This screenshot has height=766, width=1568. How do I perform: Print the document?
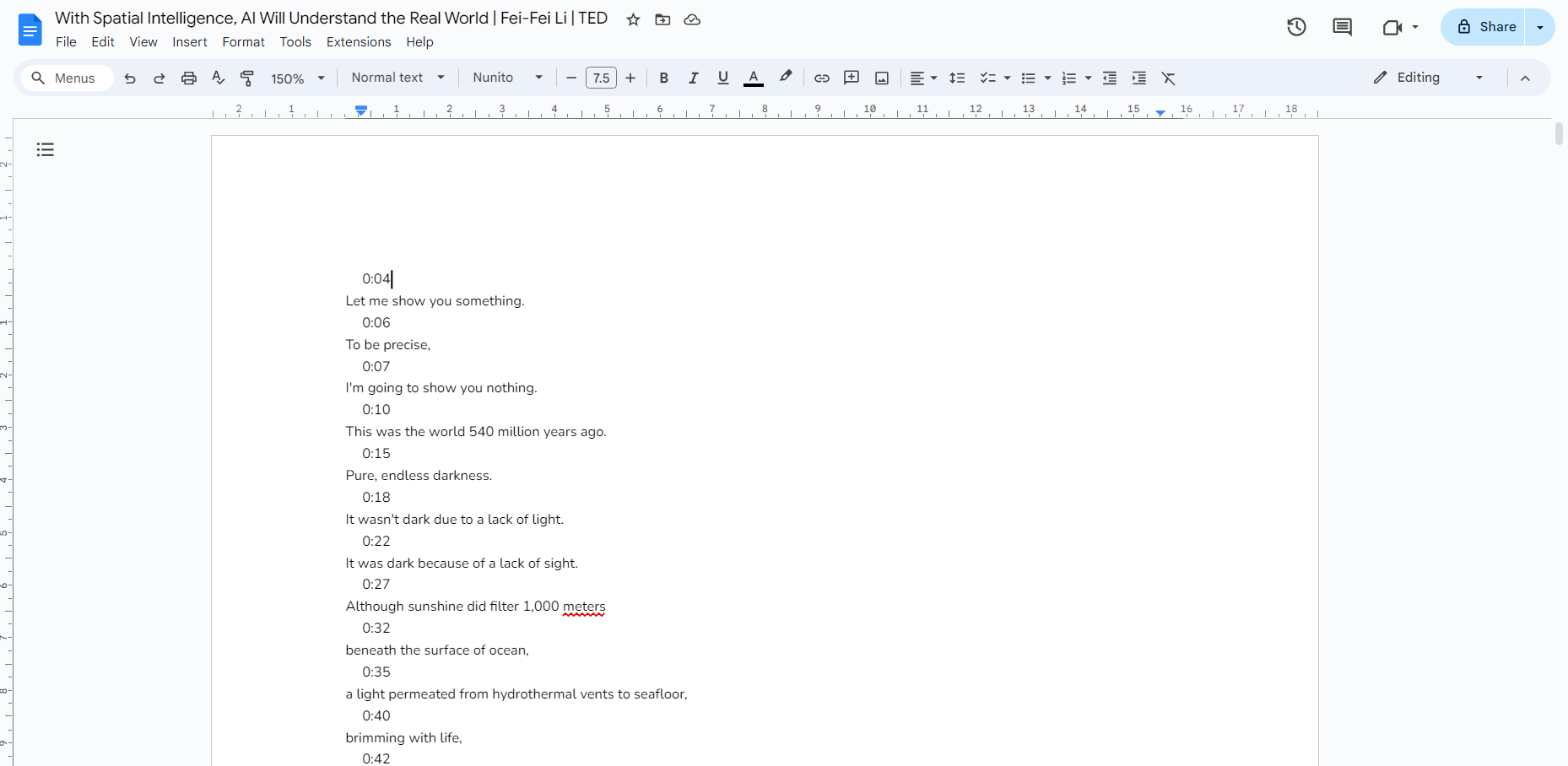coord(189,78)
